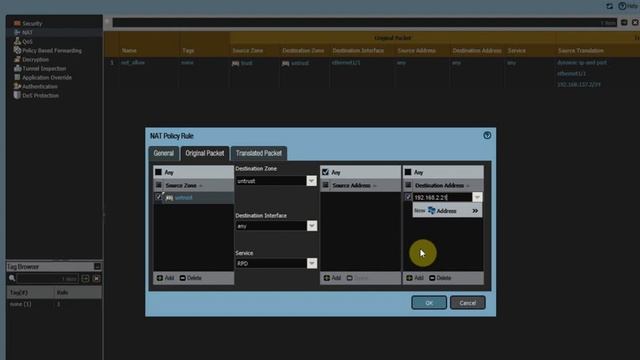Click the Service field showing RPD
The width and height of the screenshot is (640, 360).
(x=271, y=263)
